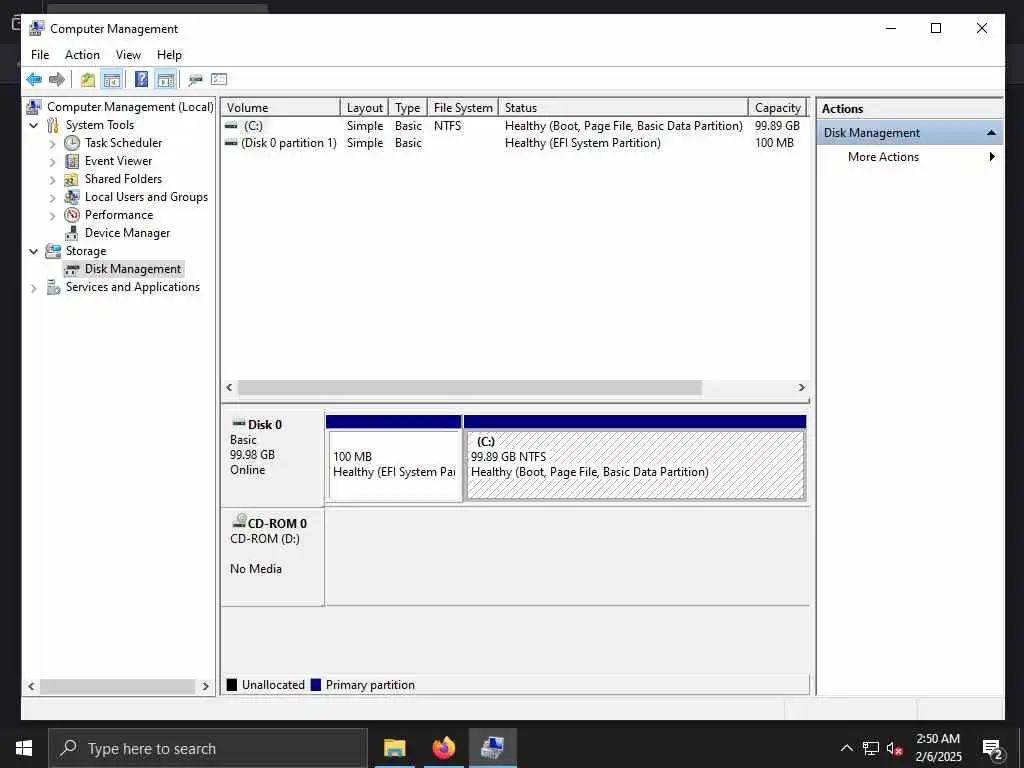Select Event Viewer icon in tree
The image size is (1024, 768).
pos(72,161)
